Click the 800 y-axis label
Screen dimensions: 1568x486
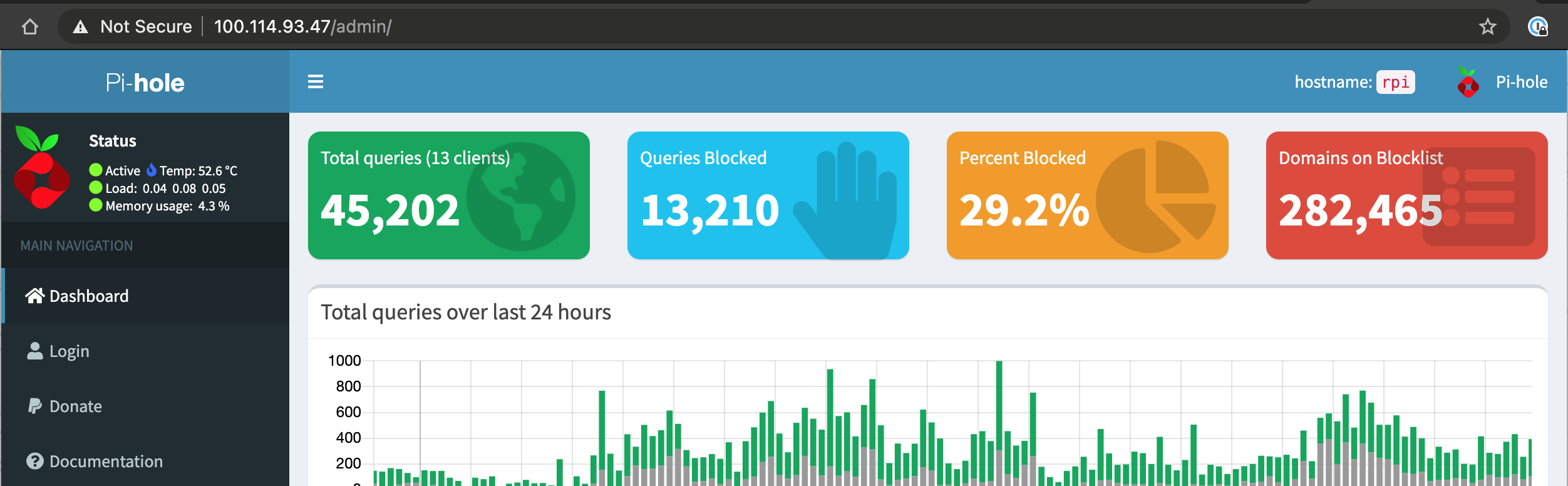(348, 386)
